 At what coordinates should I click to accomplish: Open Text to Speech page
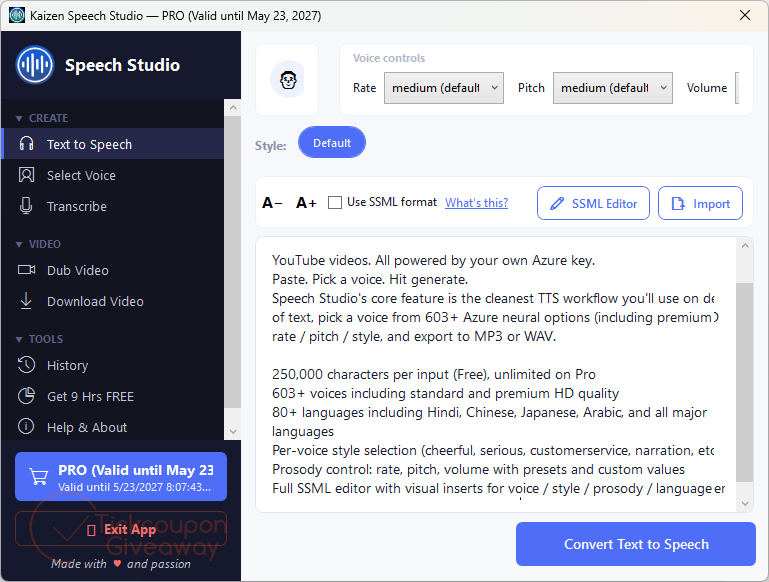tap(113, 144)
